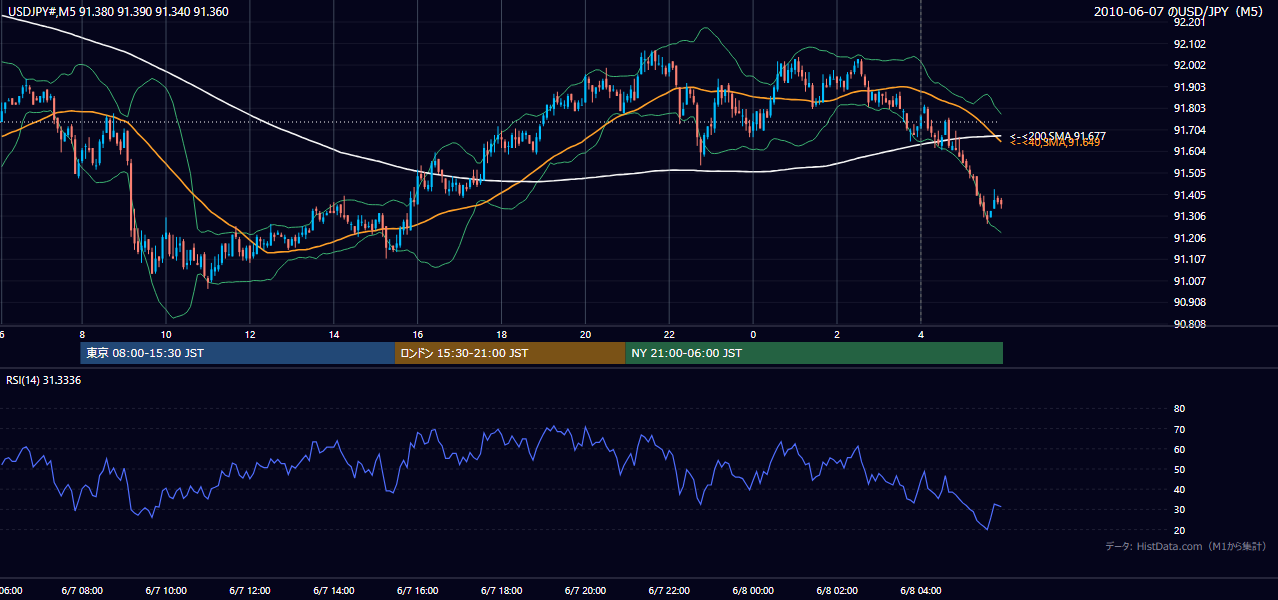Image resolution: width=1278 pixels, height=600 pixels.
Task: Click hour tick '16' under the price chart
Action: [418, 334]
